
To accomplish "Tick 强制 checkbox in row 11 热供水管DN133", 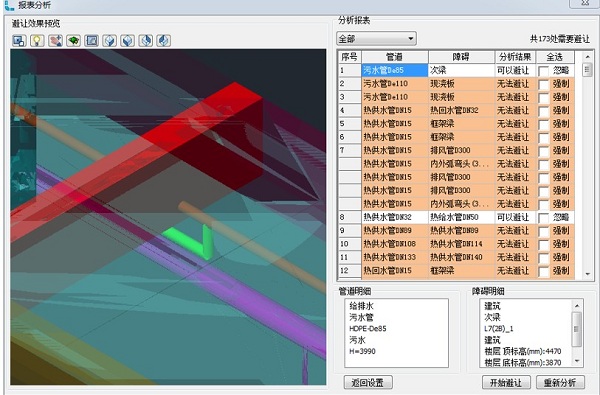I will (x=543, y=258).
